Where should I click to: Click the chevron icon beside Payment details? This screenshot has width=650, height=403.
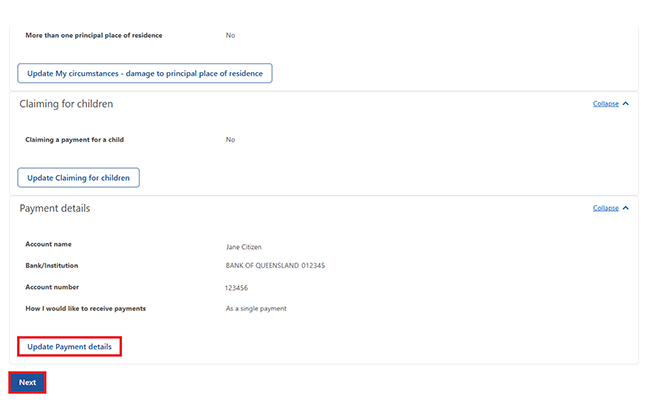tap(626, 208)
